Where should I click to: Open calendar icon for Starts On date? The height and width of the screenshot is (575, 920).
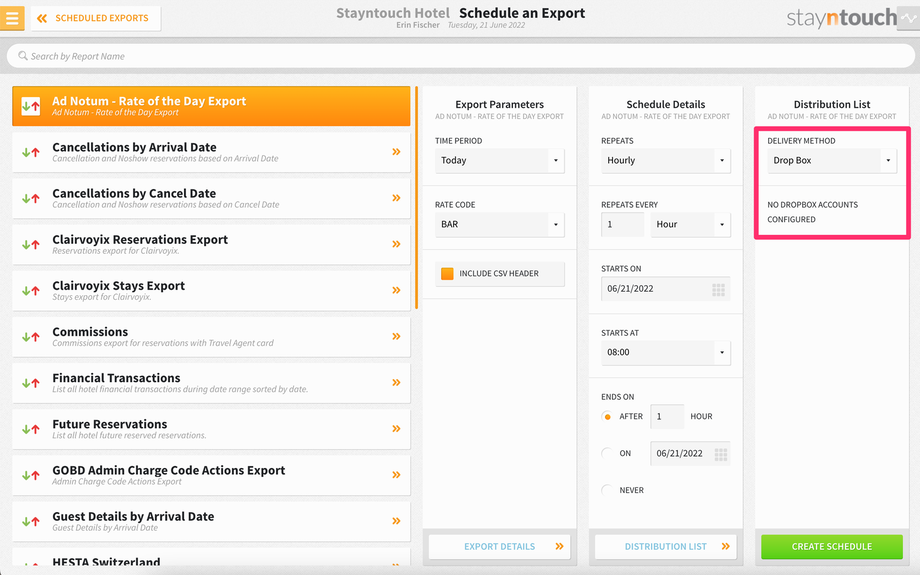(x=719, y=289)
